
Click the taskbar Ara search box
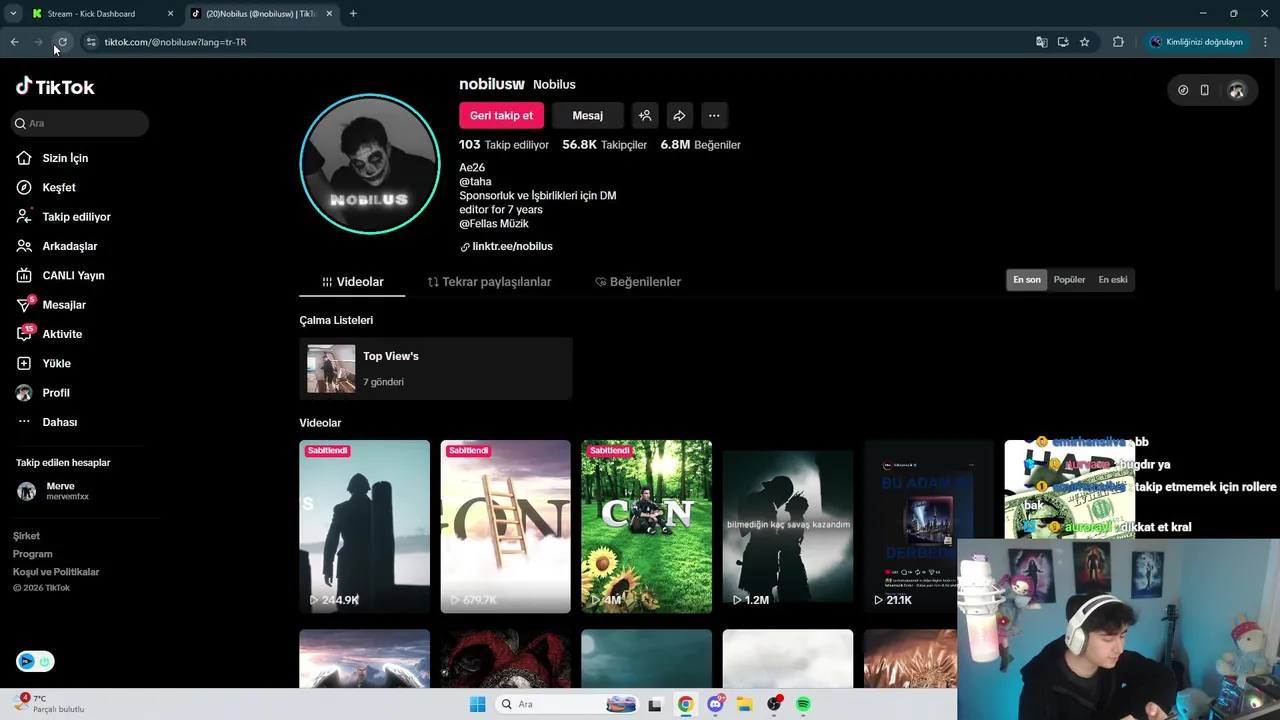[x=567, y=704]
